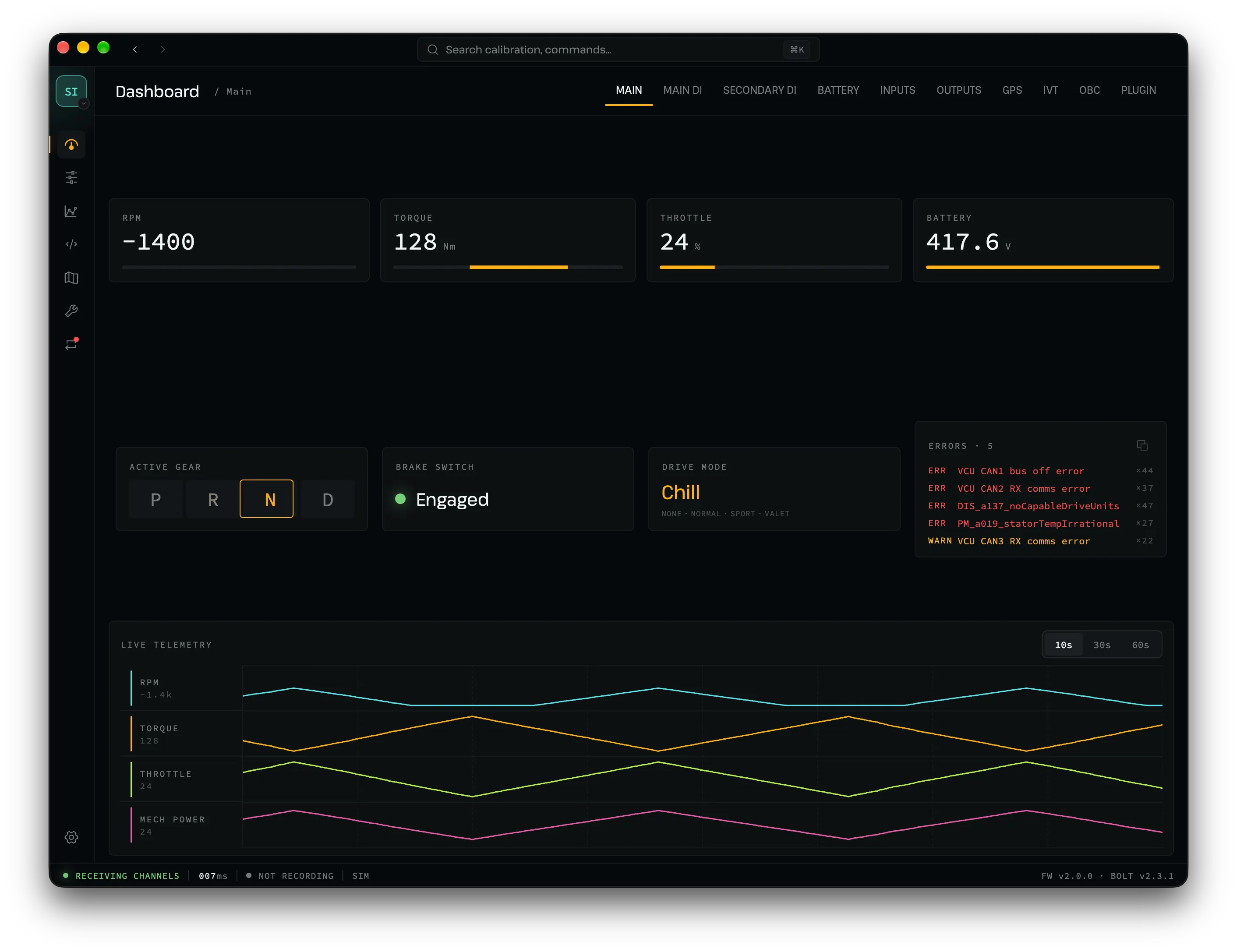Open the wrench tools sidebar icon
Image resolution: width=1237 pixels, height=952 pixels.
click(71, 310)
